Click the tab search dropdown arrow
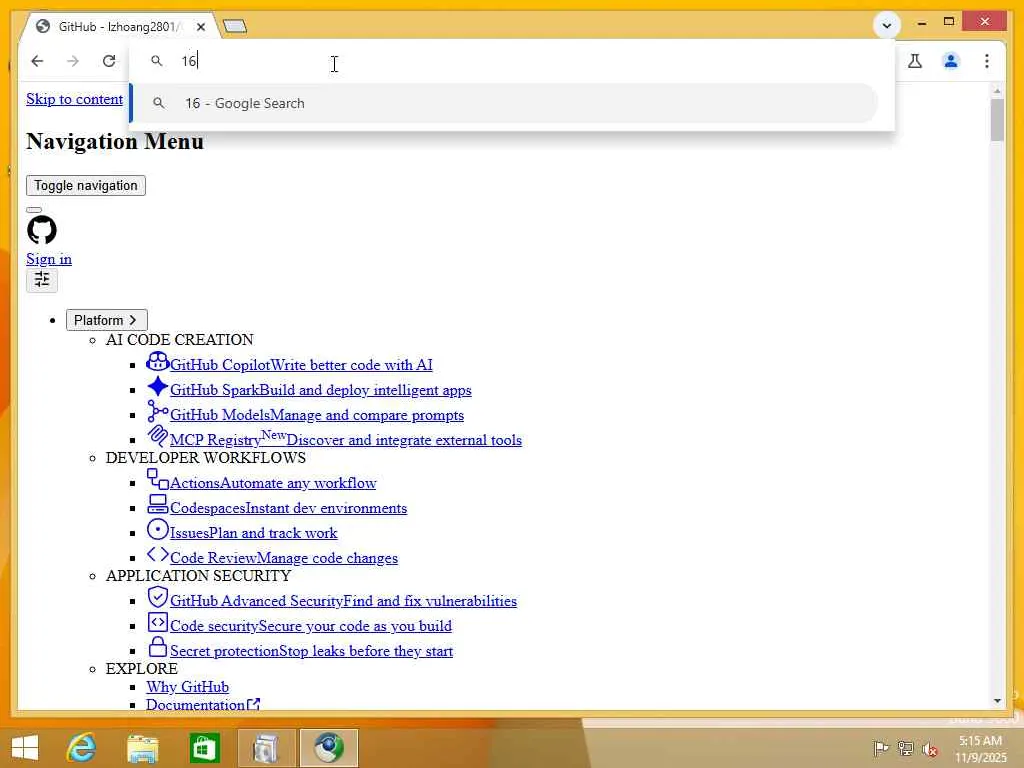This screenshot has height=768, width=1024. pos(887,26)
